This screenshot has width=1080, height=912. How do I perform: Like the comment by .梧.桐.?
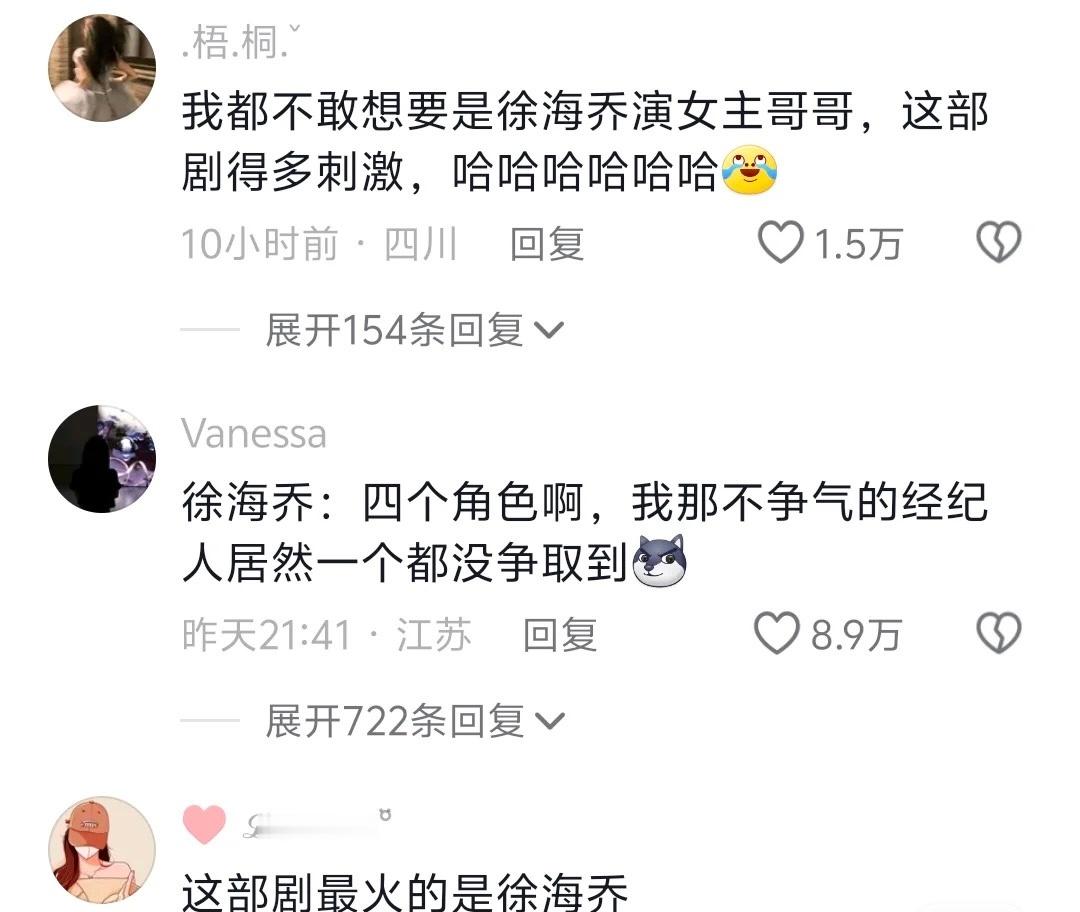point(781,242)
